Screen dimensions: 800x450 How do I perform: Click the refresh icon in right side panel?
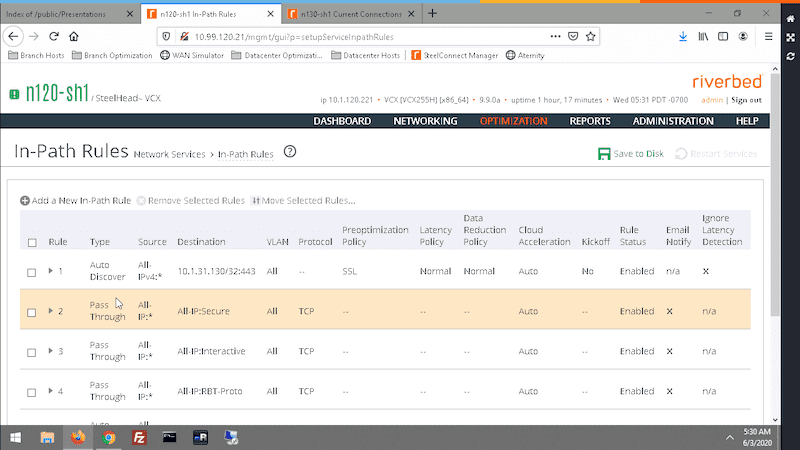[x=790, y=56]
